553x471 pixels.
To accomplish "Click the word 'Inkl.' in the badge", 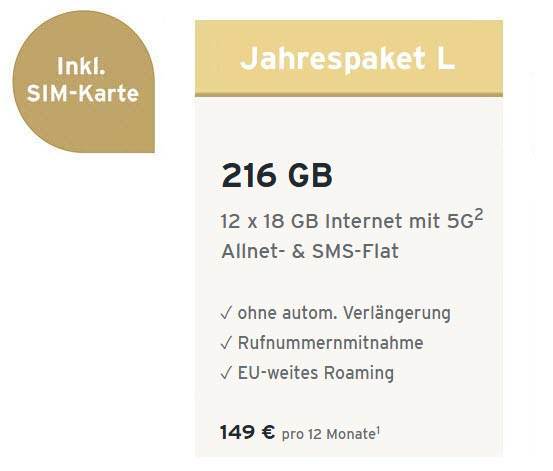I will [x=81, y=66].
